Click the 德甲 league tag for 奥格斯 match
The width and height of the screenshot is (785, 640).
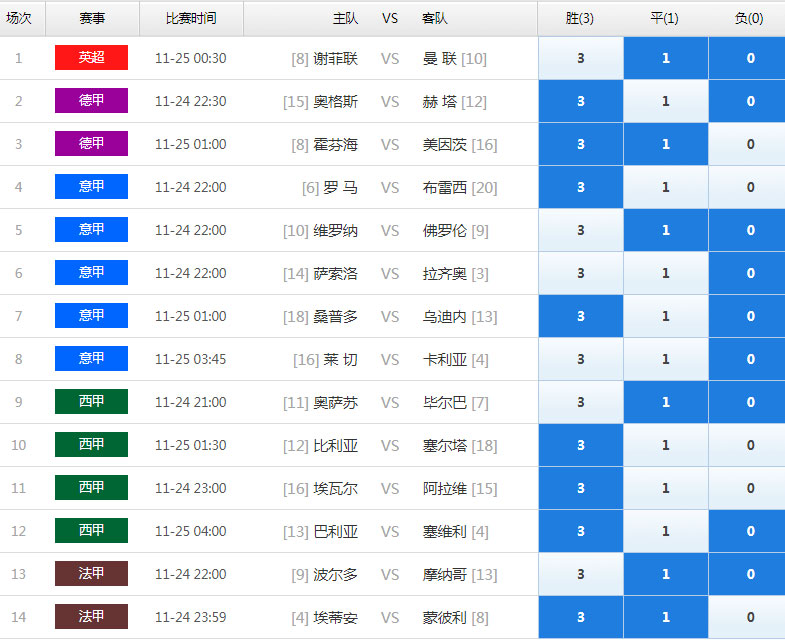tap(91, 101)
